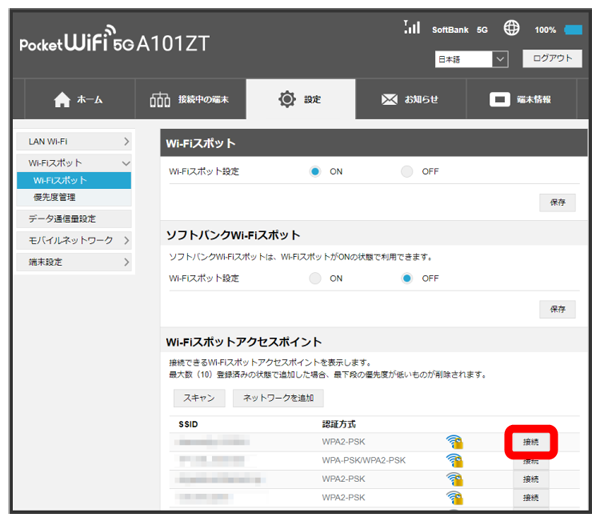Image resolution: width=600 pixels, height=521 pixels.
Task: Click the battery status icon
Action: coord(574,30)
